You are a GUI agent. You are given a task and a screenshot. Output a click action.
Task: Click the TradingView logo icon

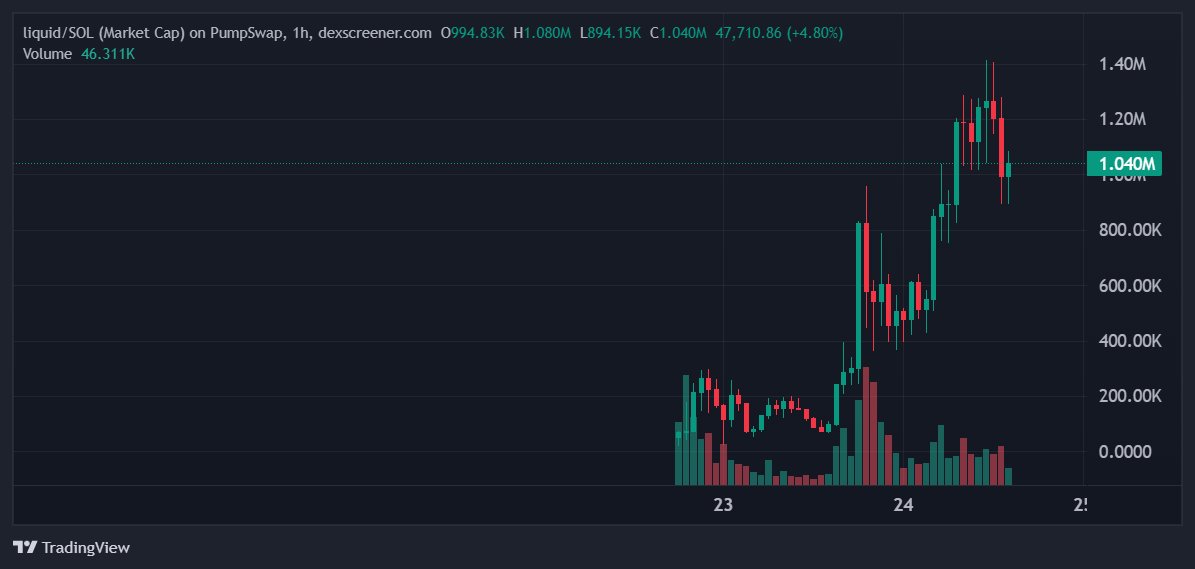point(25,547)
